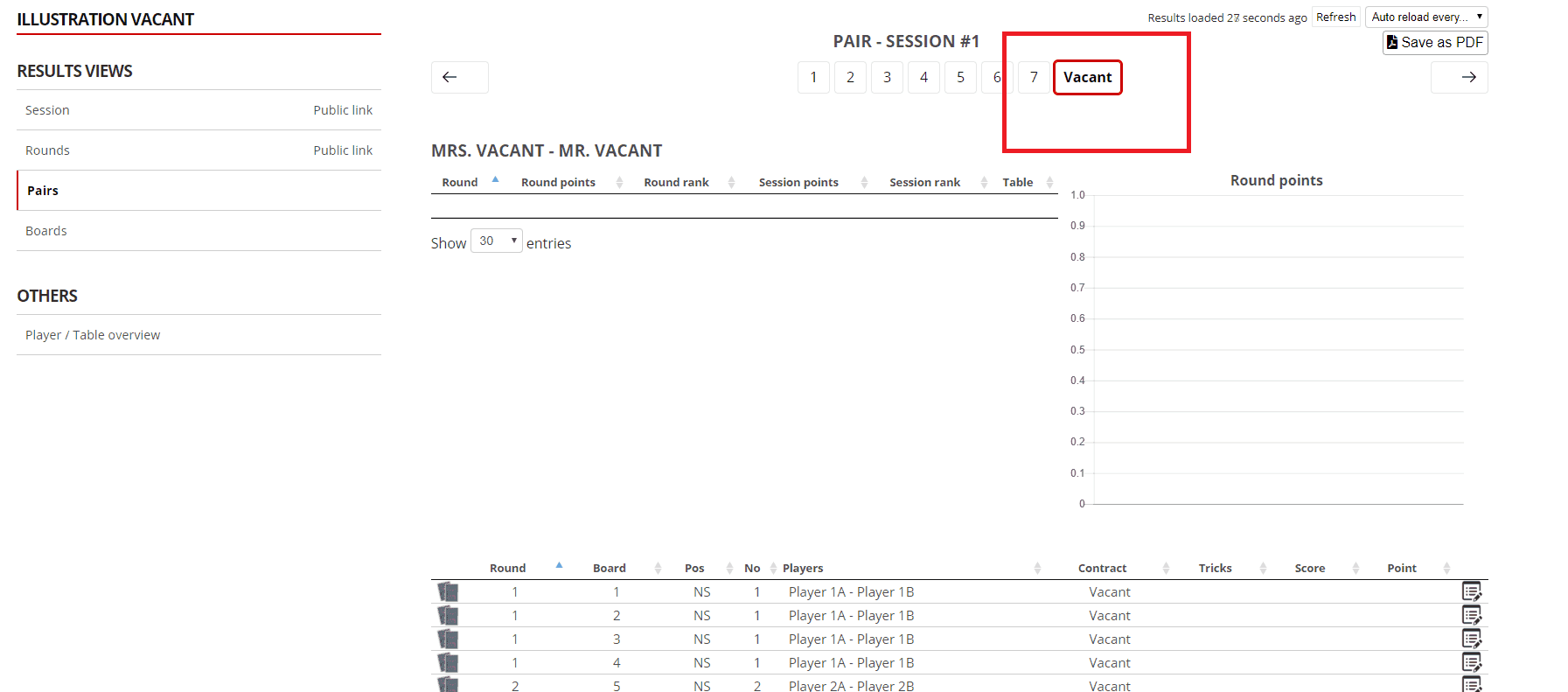1568x692 pixels.
Task: Click Public link next to Session
Action: tap(343, 110)
